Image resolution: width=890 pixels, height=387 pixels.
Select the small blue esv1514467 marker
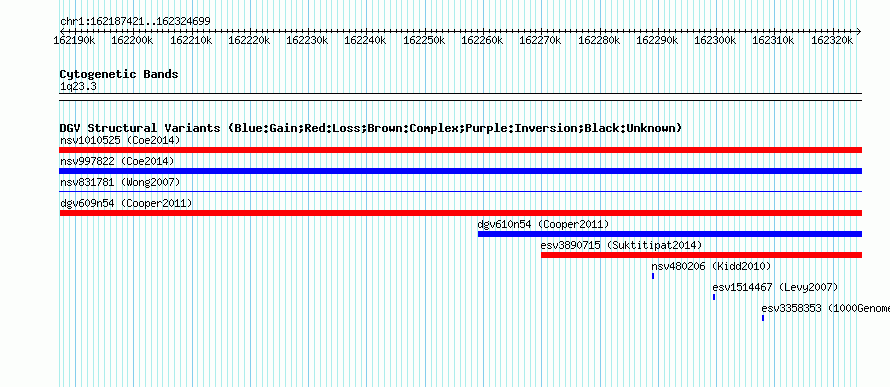point(714,297)
